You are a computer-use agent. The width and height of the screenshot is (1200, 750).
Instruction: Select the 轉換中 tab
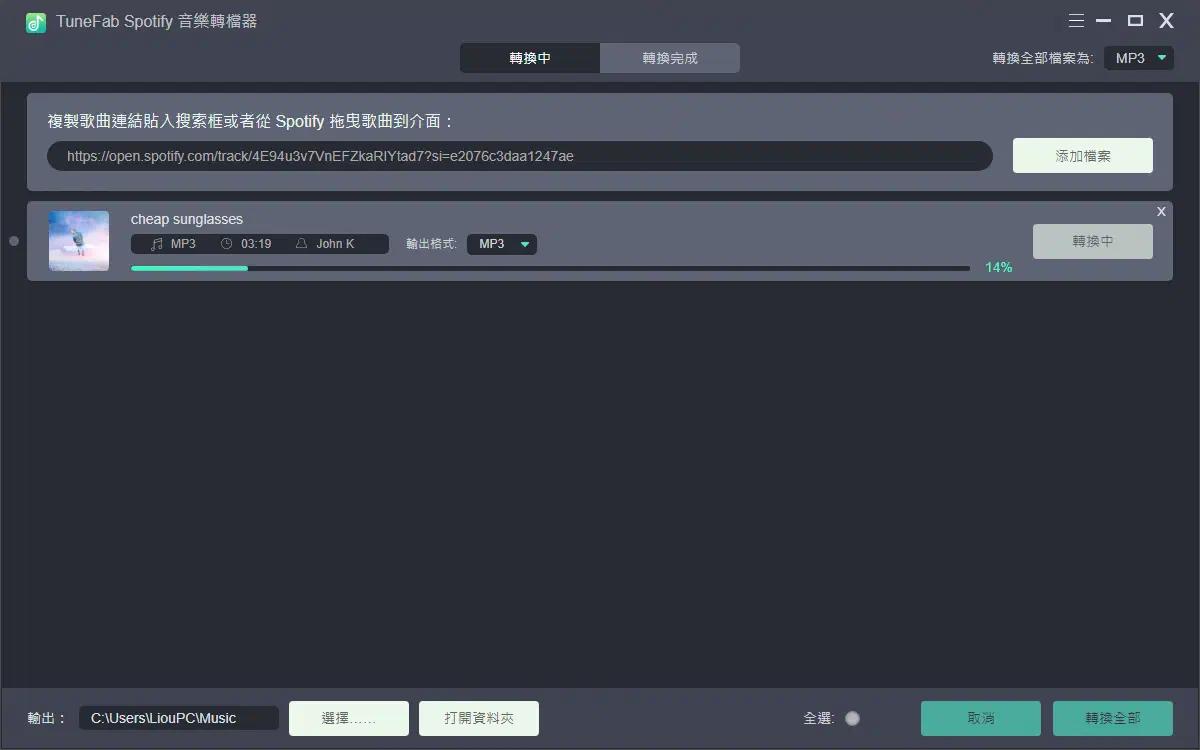530,58
